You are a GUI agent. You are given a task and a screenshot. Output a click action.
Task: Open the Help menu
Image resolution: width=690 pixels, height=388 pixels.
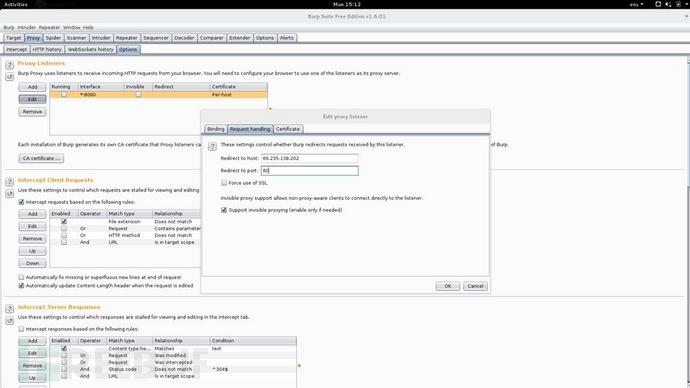click(x=88, y=27)
